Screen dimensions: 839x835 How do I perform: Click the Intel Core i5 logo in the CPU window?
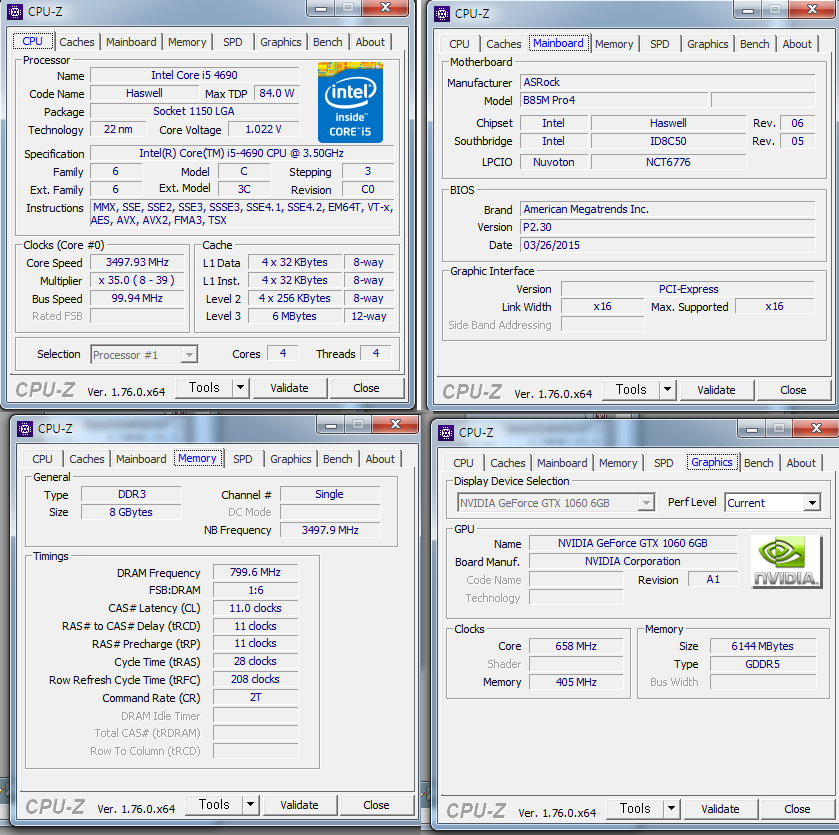(350, 102)
